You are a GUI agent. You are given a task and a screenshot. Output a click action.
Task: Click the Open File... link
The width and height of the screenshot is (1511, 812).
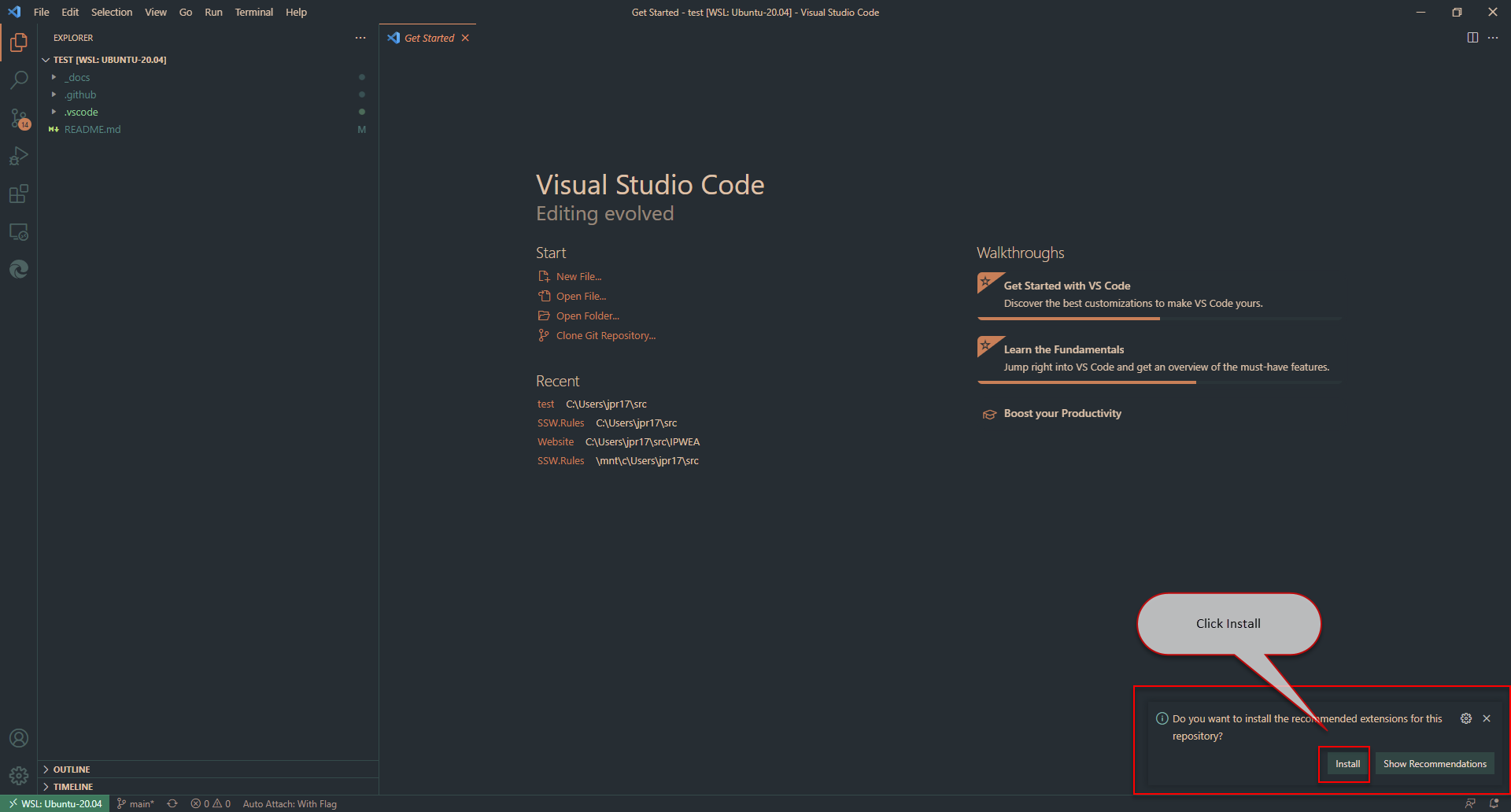pos(581,296)
